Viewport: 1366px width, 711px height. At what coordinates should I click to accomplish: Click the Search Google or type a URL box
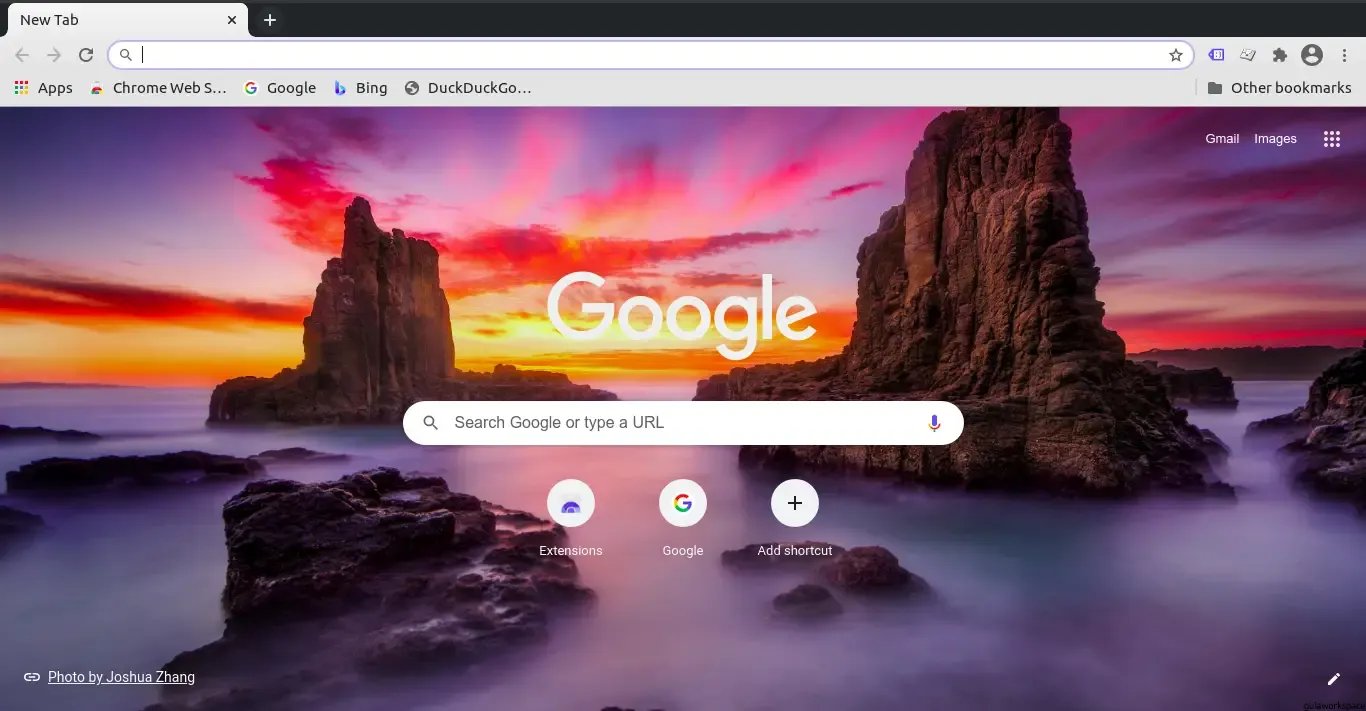[683, 423]
